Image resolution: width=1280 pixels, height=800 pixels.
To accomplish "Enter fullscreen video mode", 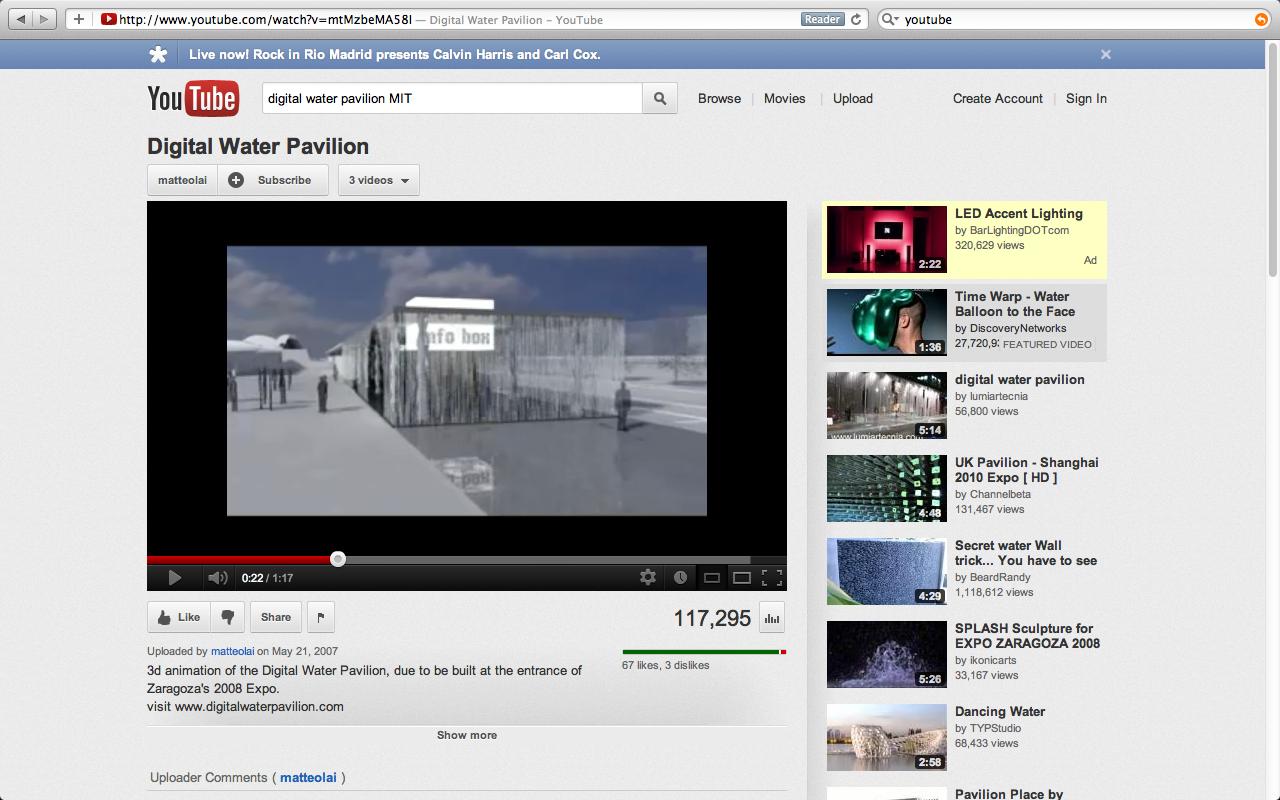I will [771, 577].
